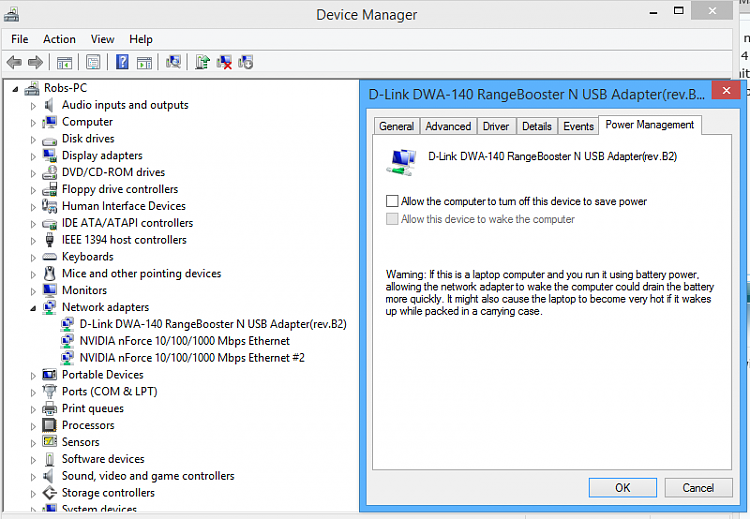Image resolution: width=750 pixels, height=519 pixels.
Task: Switch to the General tab
Action: [x=397, y=126]
